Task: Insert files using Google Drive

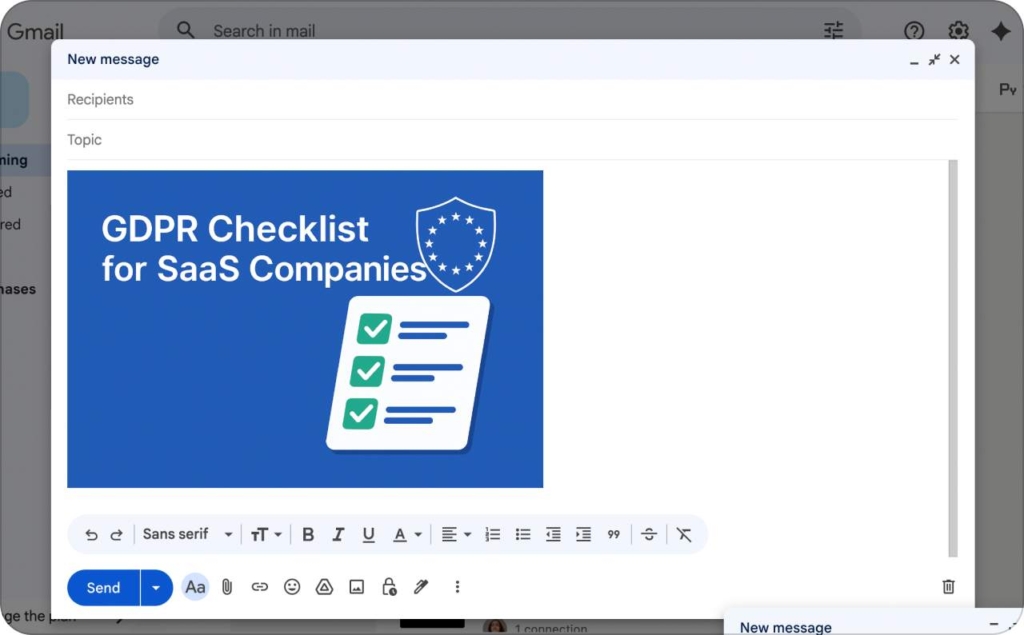Action: 324,587
